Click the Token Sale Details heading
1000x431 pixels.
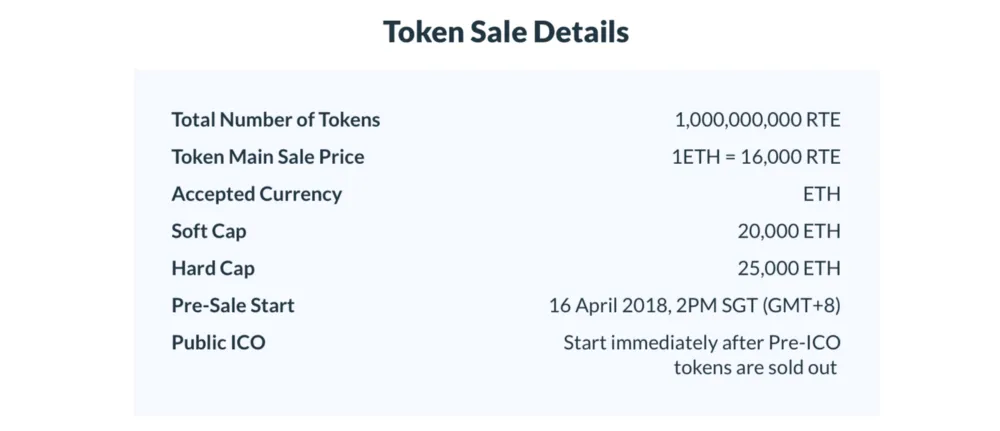click(x=506, y=32)
